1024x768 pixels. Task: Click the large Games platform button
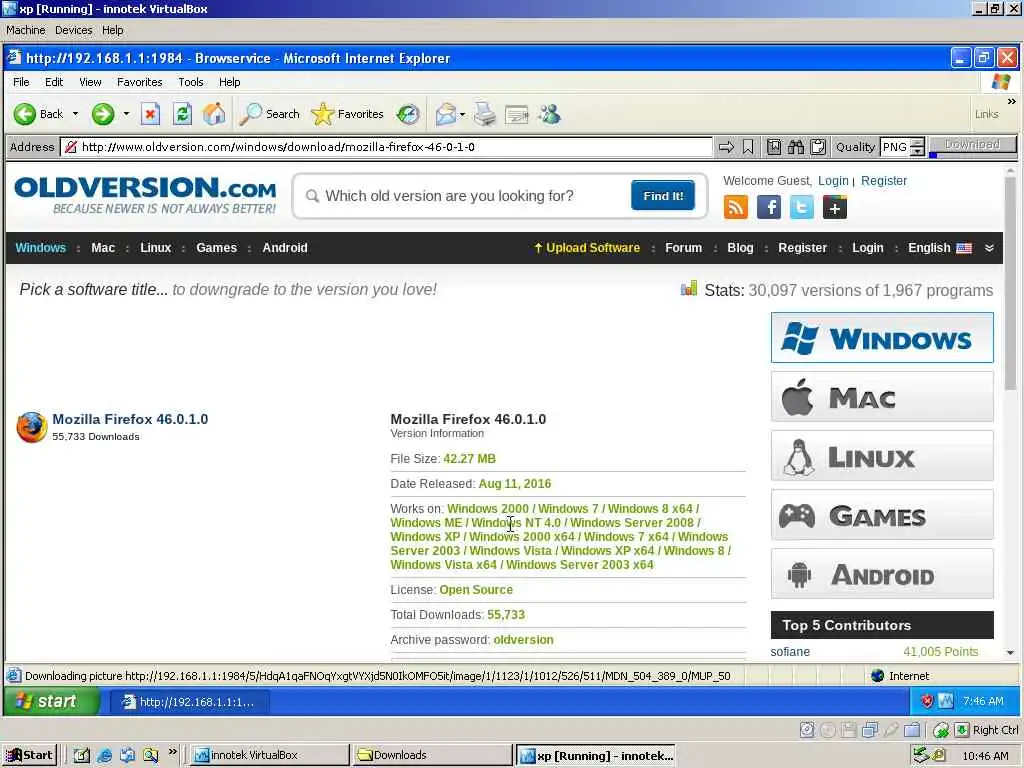(x=882, y=515)
